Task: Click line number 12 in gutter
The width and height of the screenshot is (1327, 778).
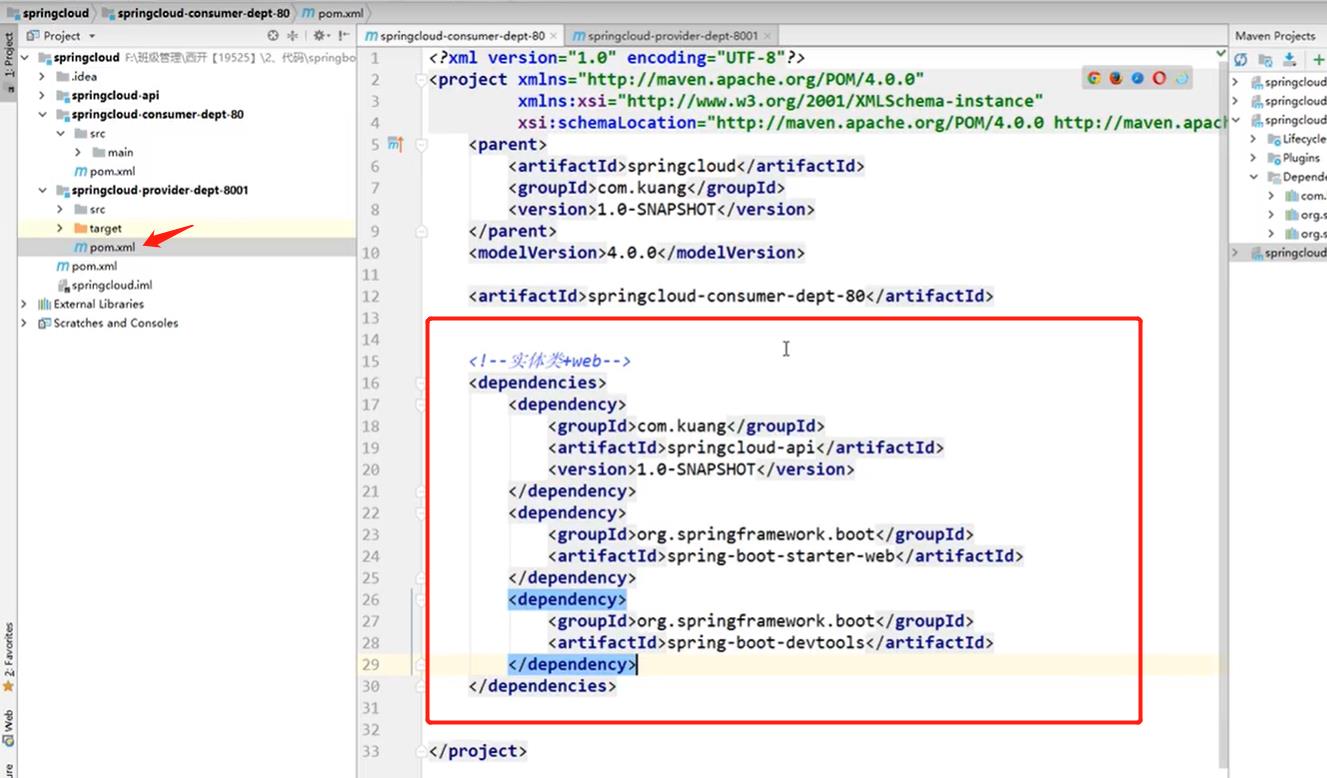Action: (371, 297)
